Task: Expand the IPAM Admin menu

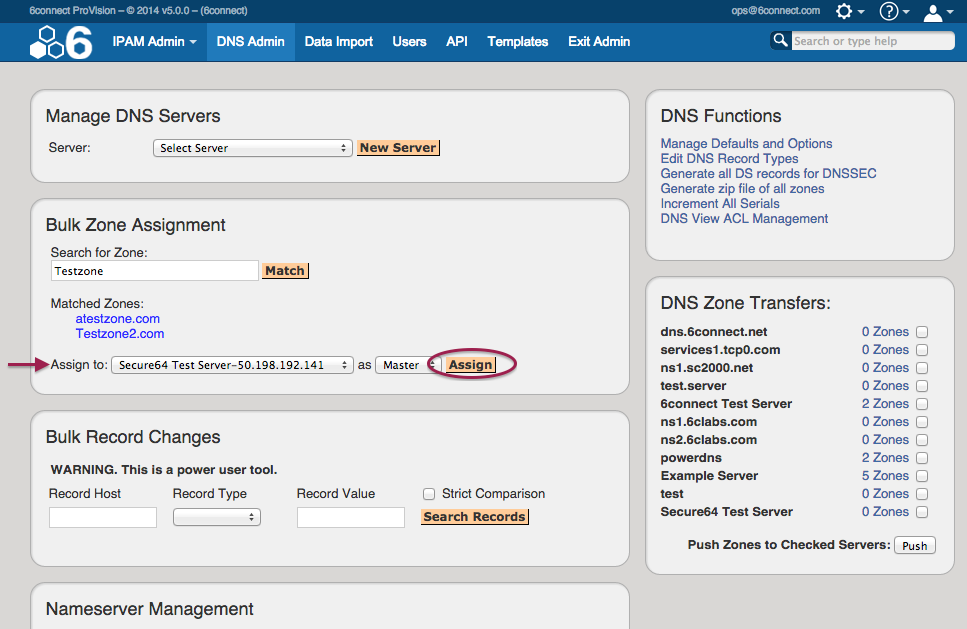Action: 154,41
